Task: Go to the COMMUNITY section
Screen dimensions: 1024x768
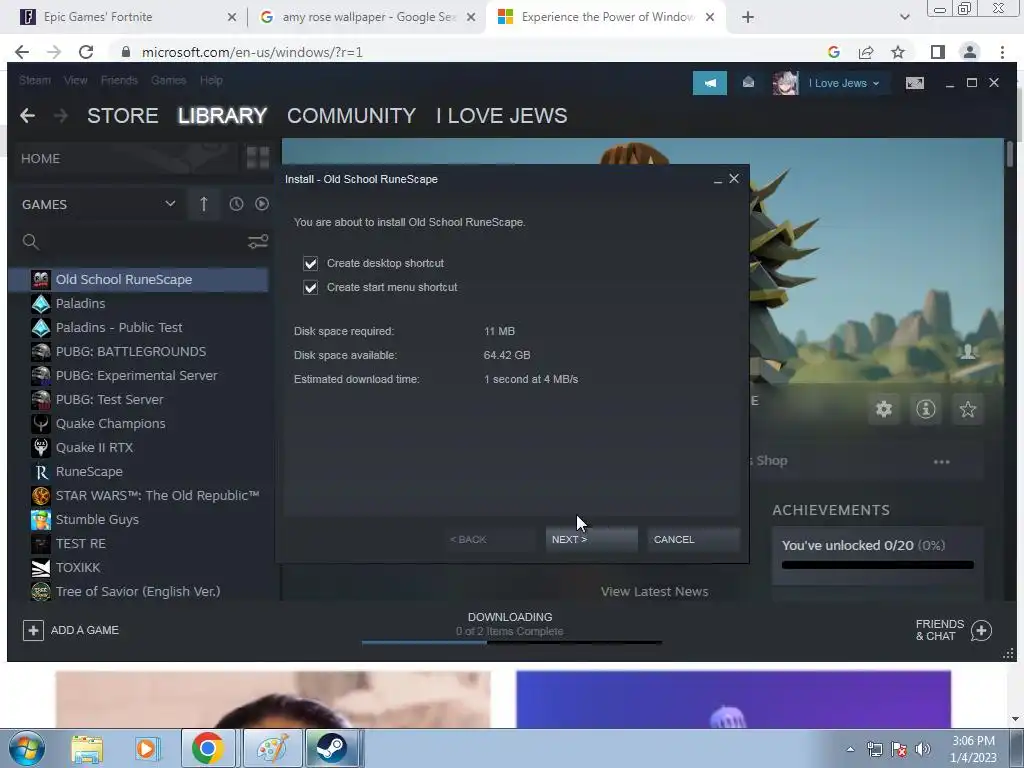Action: point(351,116)
